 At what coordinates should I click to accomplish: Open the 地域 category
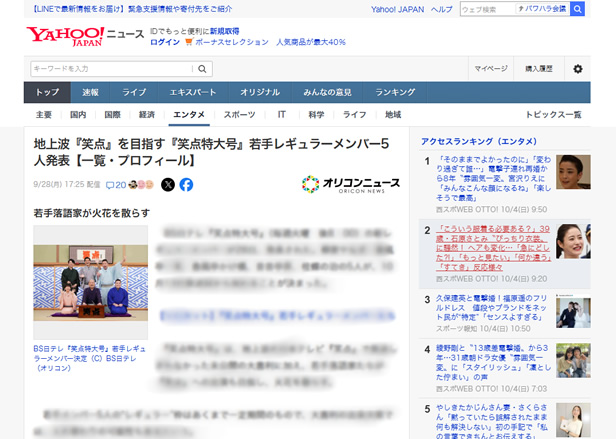click(393, 115)
